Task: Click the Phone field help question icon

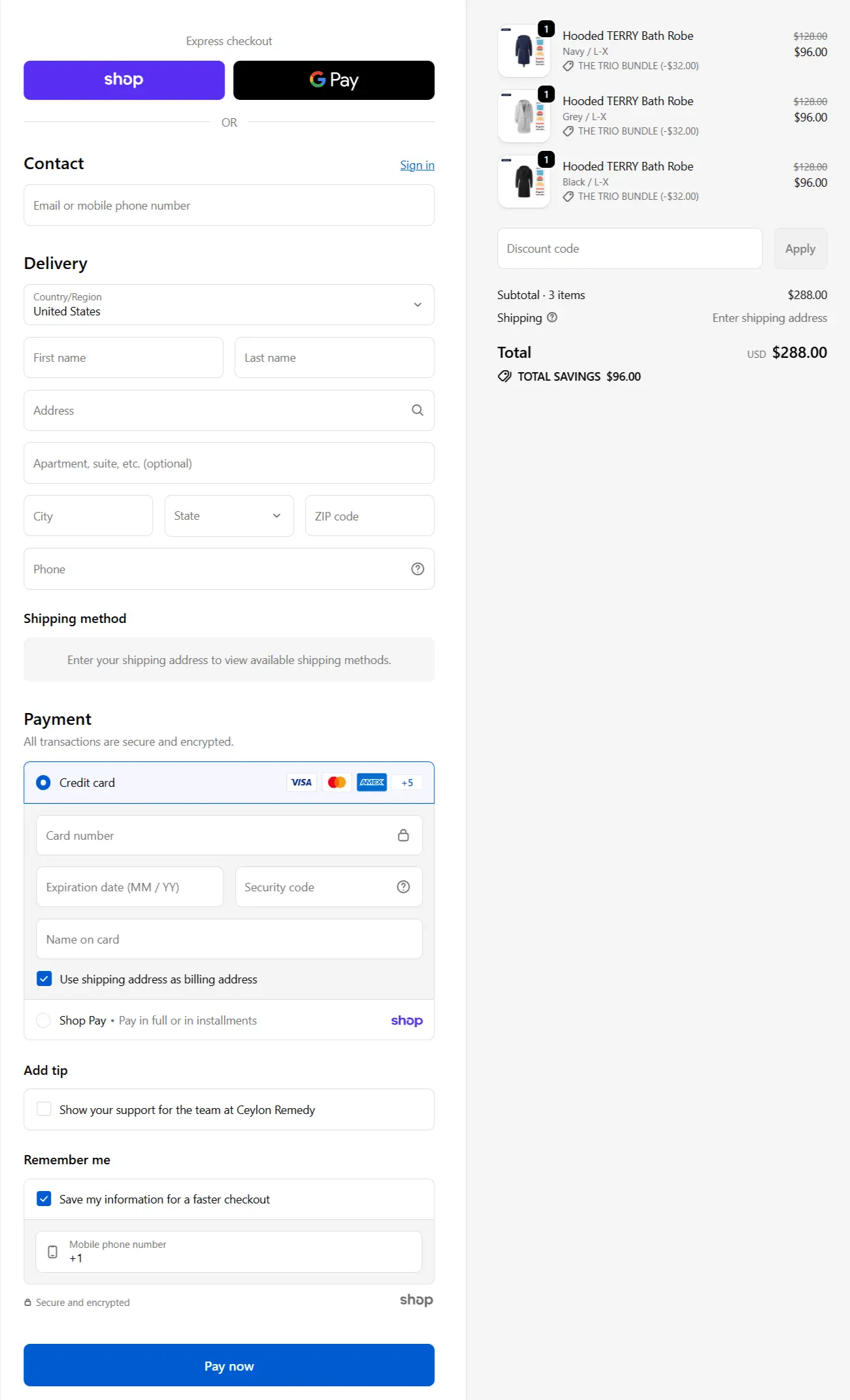Action: point(417,569)
